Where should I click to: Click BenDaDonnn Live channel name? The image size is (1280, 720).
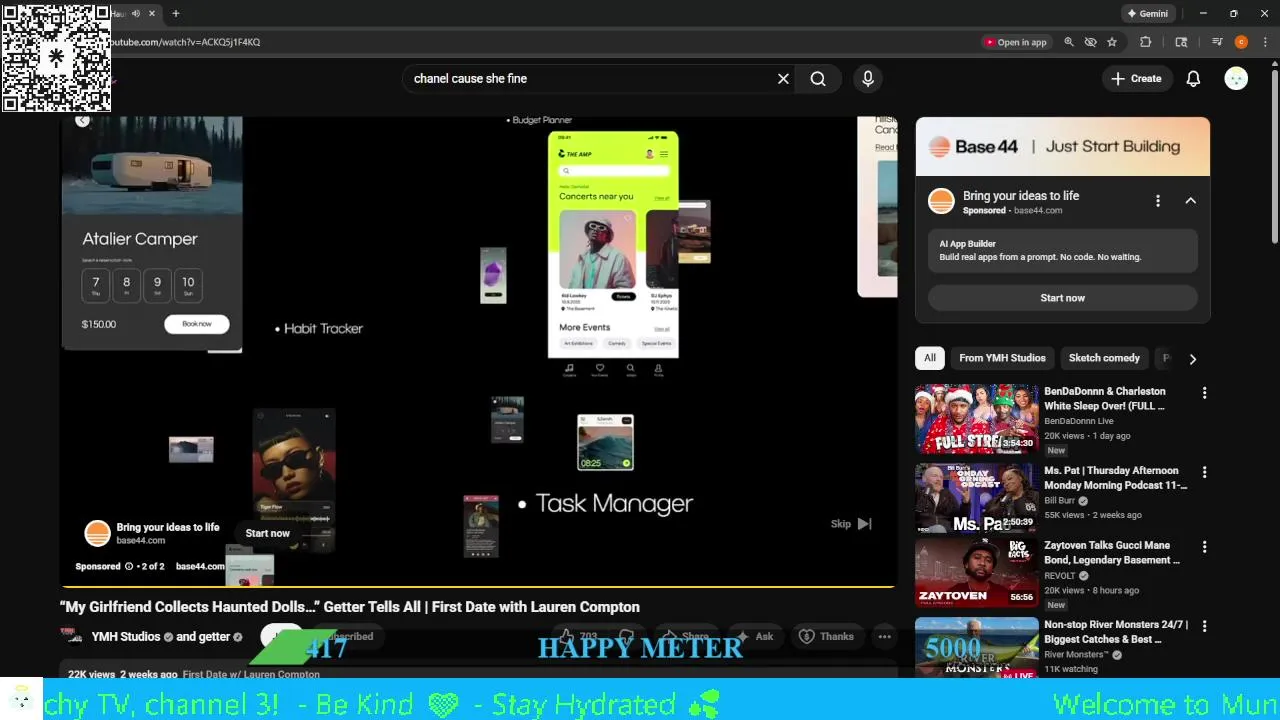(x=1079, y=421)
